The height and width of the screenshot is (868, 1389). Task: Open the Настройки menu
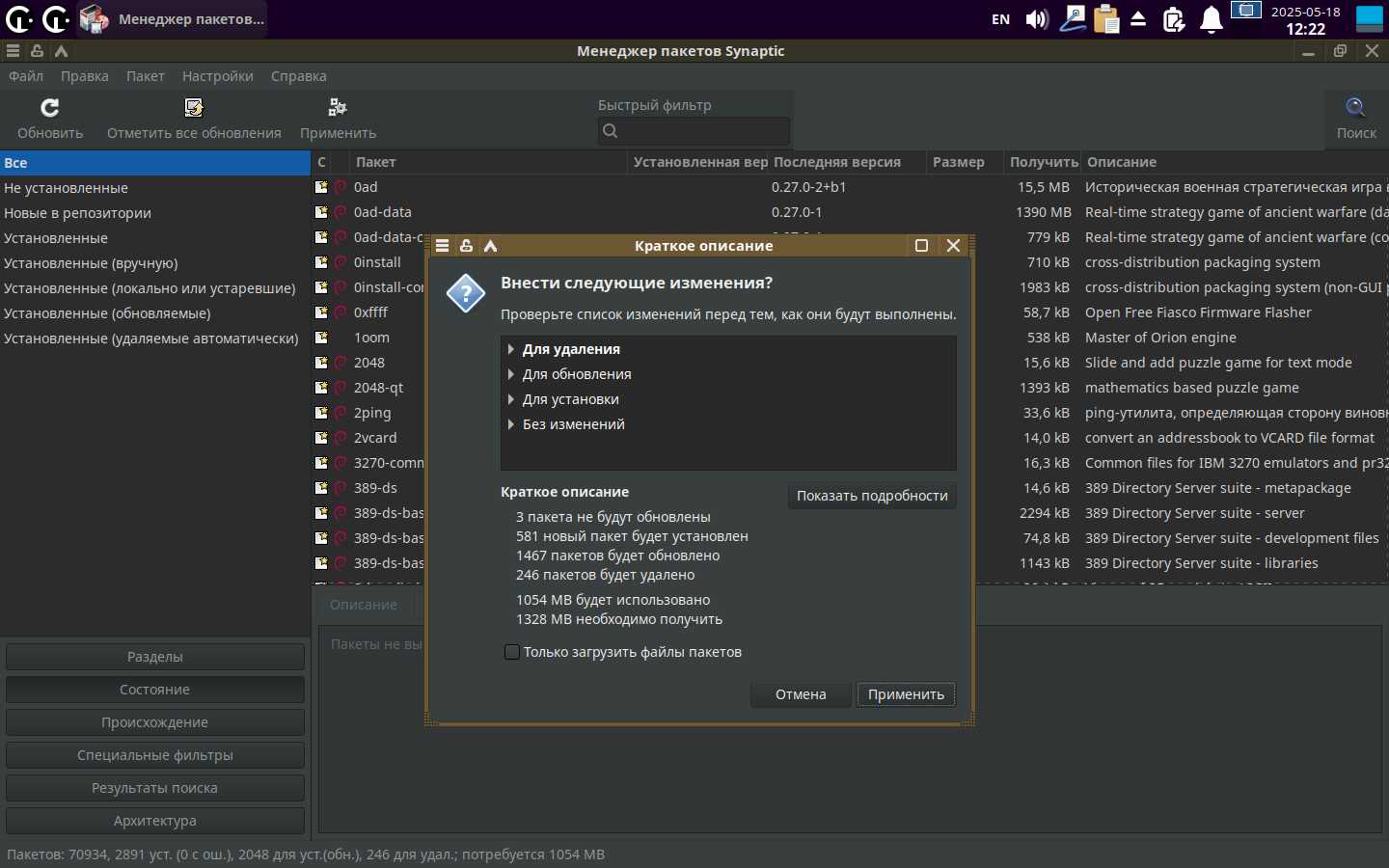(x=217, y=76)
